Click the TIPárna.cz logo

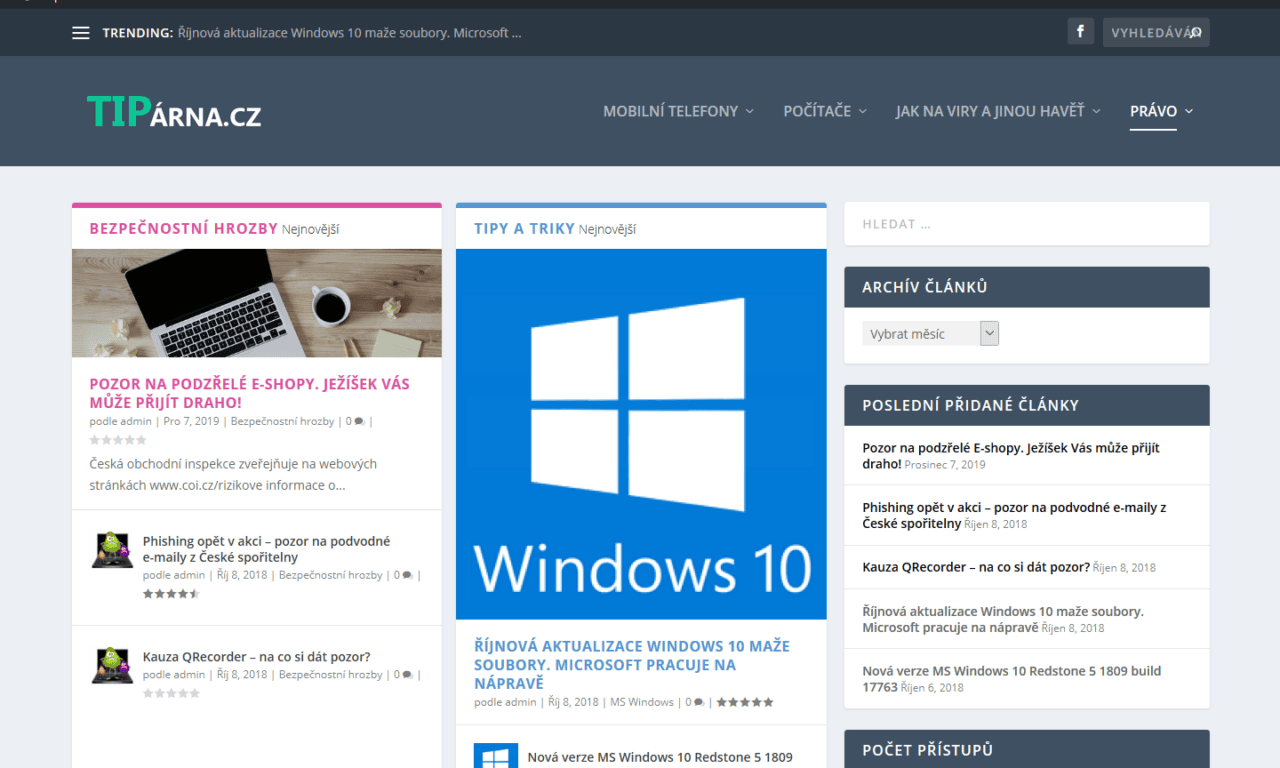click(174, 113)
